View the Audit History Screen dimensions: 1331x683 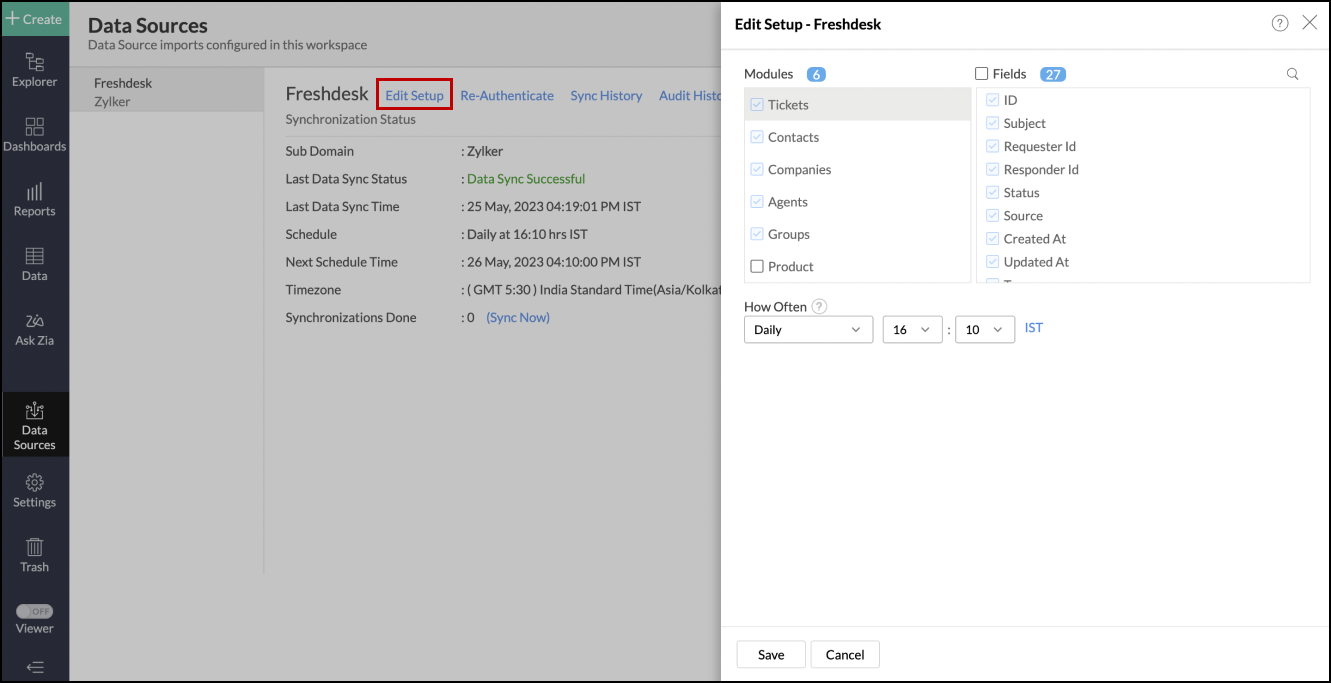click(x=690, y=95)
